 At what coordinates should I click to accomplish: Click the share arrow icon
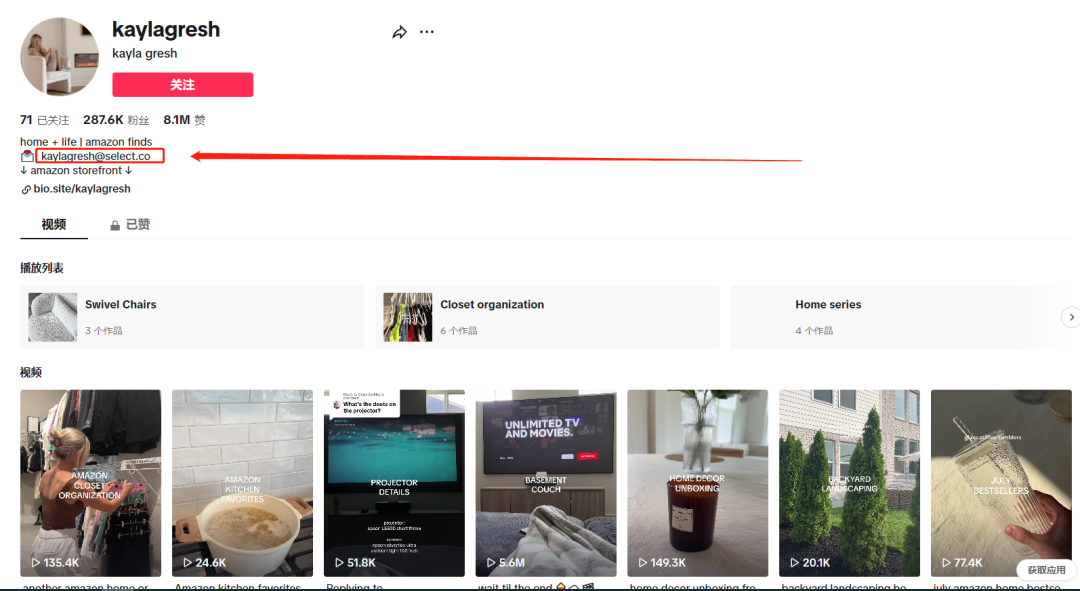click(x=399, y=32)
